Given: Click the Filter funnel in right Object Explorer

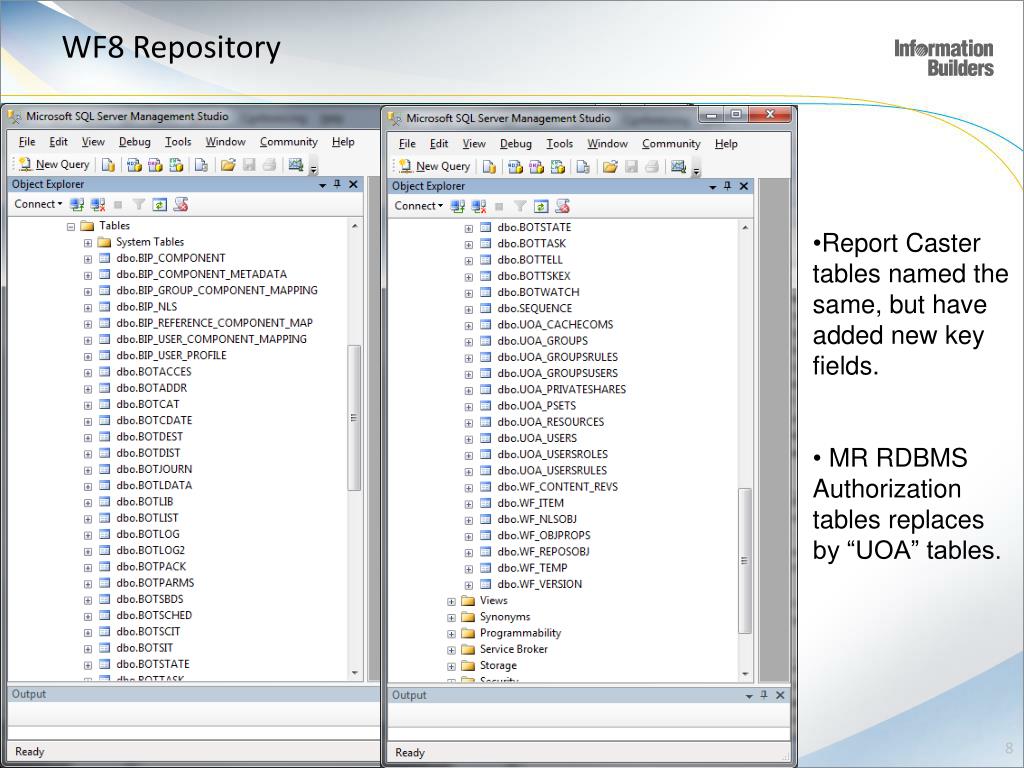Looking at the screenshot, I should tap(520, 206).
